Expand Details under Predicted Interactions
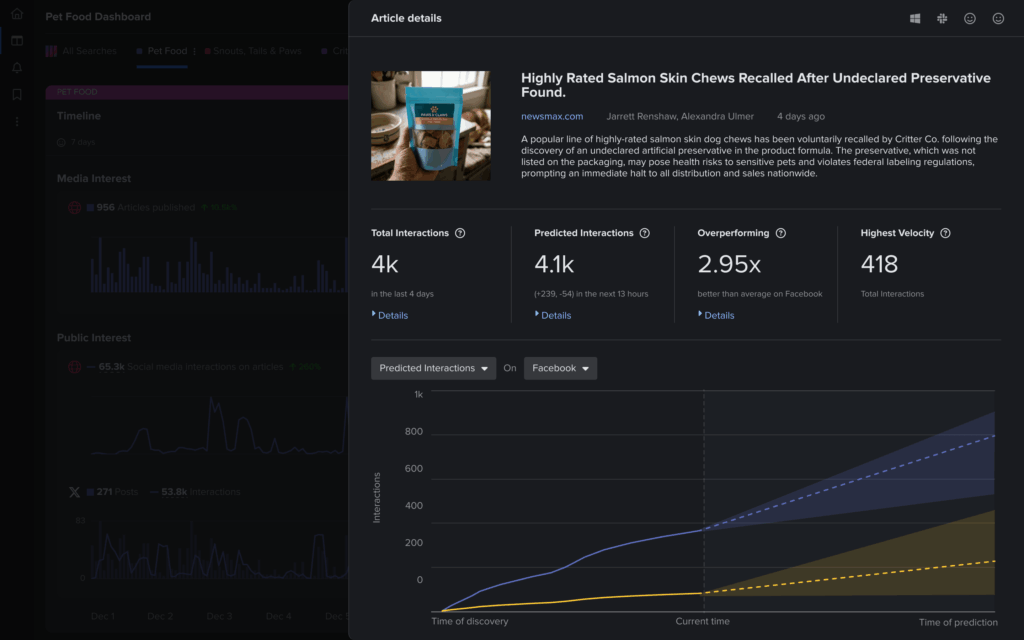The width and height of the screenshot is (1024, 640). pyautogui.click(x=553, y=315)
